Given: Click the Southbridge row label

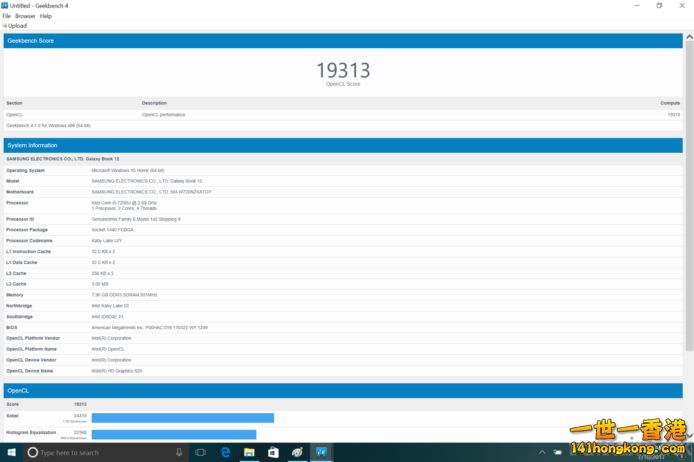Looking at the screenshot, I should tap(19, 317).
